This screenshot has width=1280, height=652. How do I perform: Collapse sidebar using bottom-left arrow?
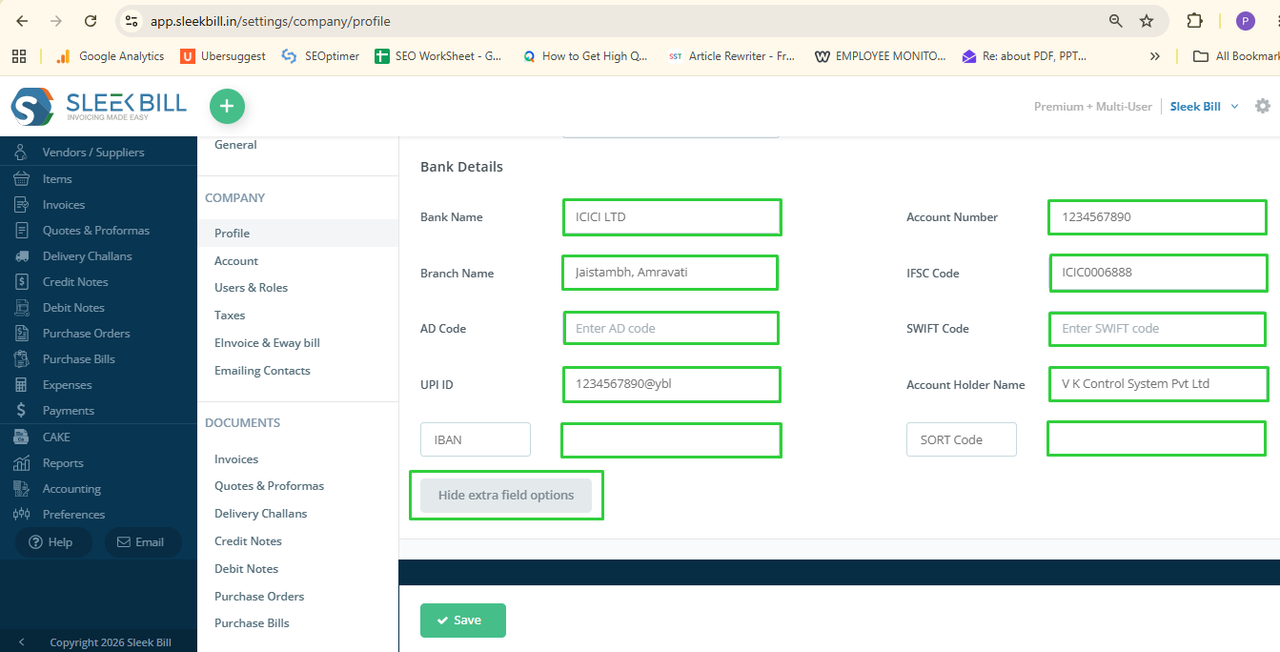(22, 642)
